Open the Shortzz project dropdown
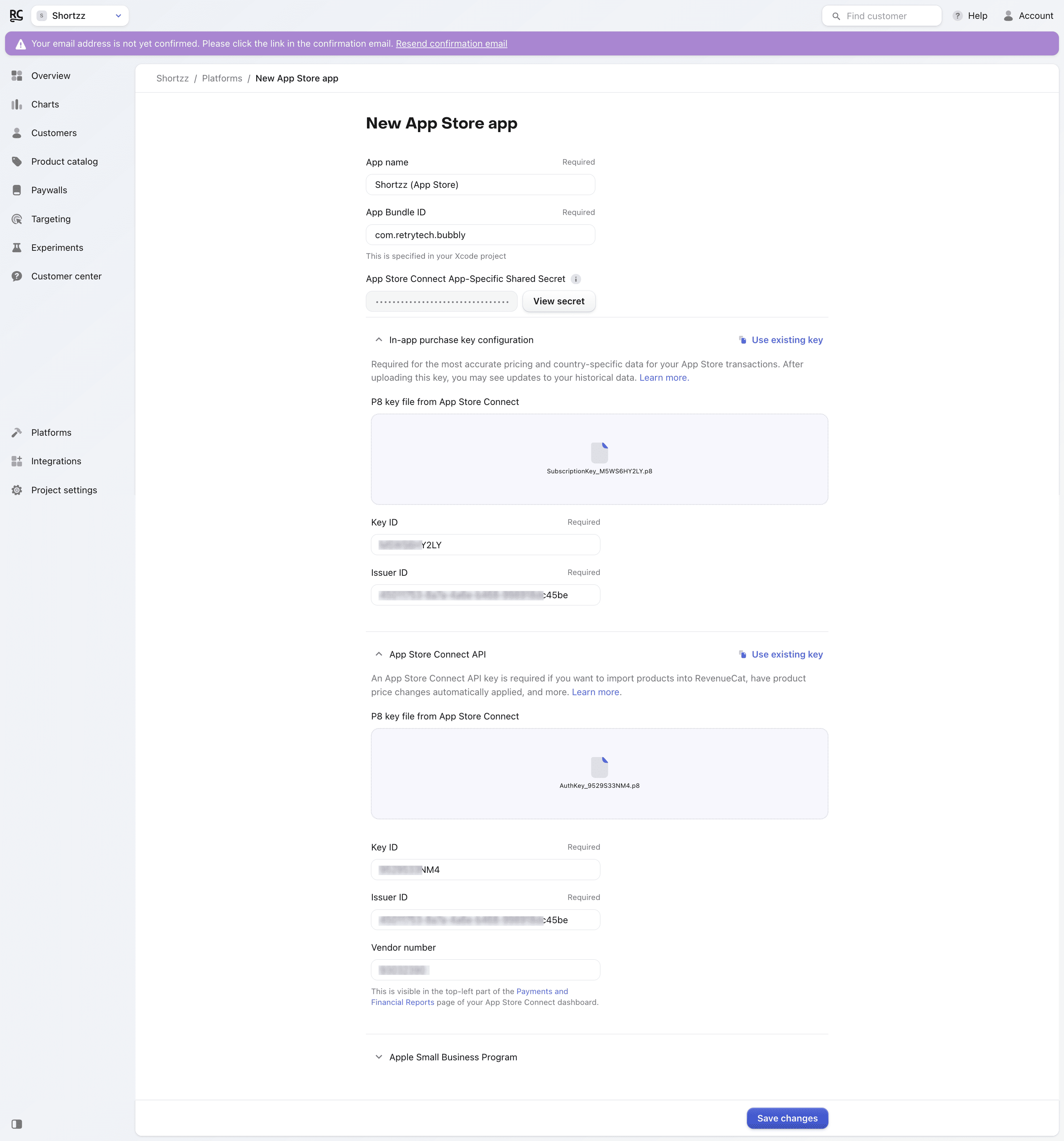This screenshot has height=1141, width=1064. 80,16
